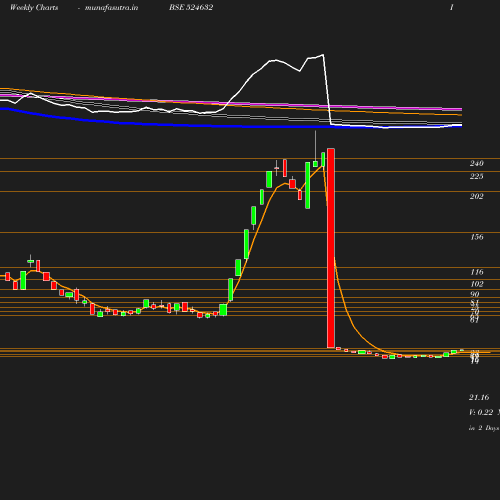This screenshot has width=500, height=500.
Task: Click the 116 price level label
Action: (x=477, y=272)
